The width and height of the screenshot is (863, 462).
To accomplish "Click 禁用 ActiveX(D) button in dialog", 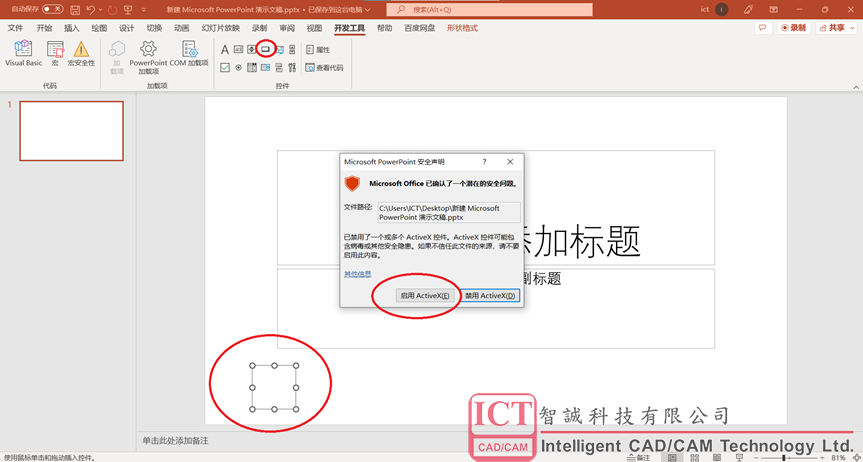I will (489, 296).
